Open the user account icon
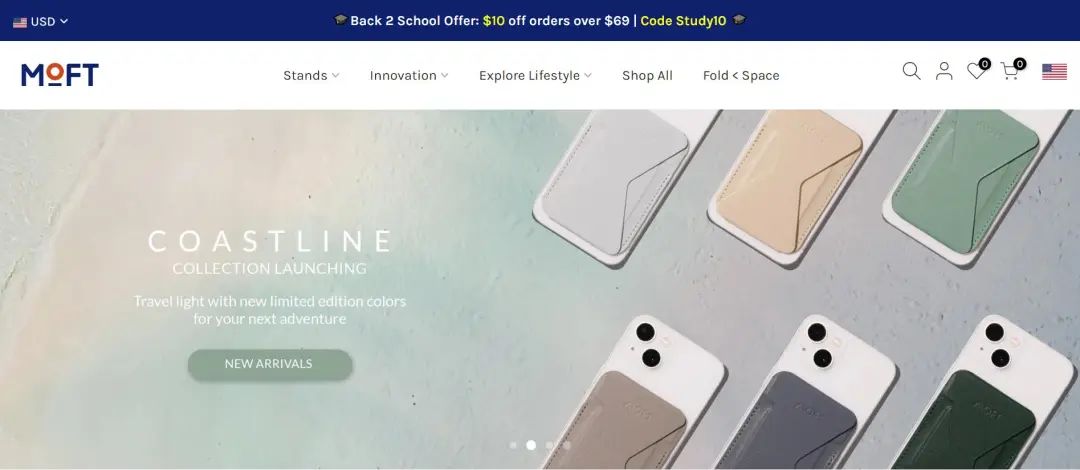The height and width of the screenshot is (470, 1080). 944,71
